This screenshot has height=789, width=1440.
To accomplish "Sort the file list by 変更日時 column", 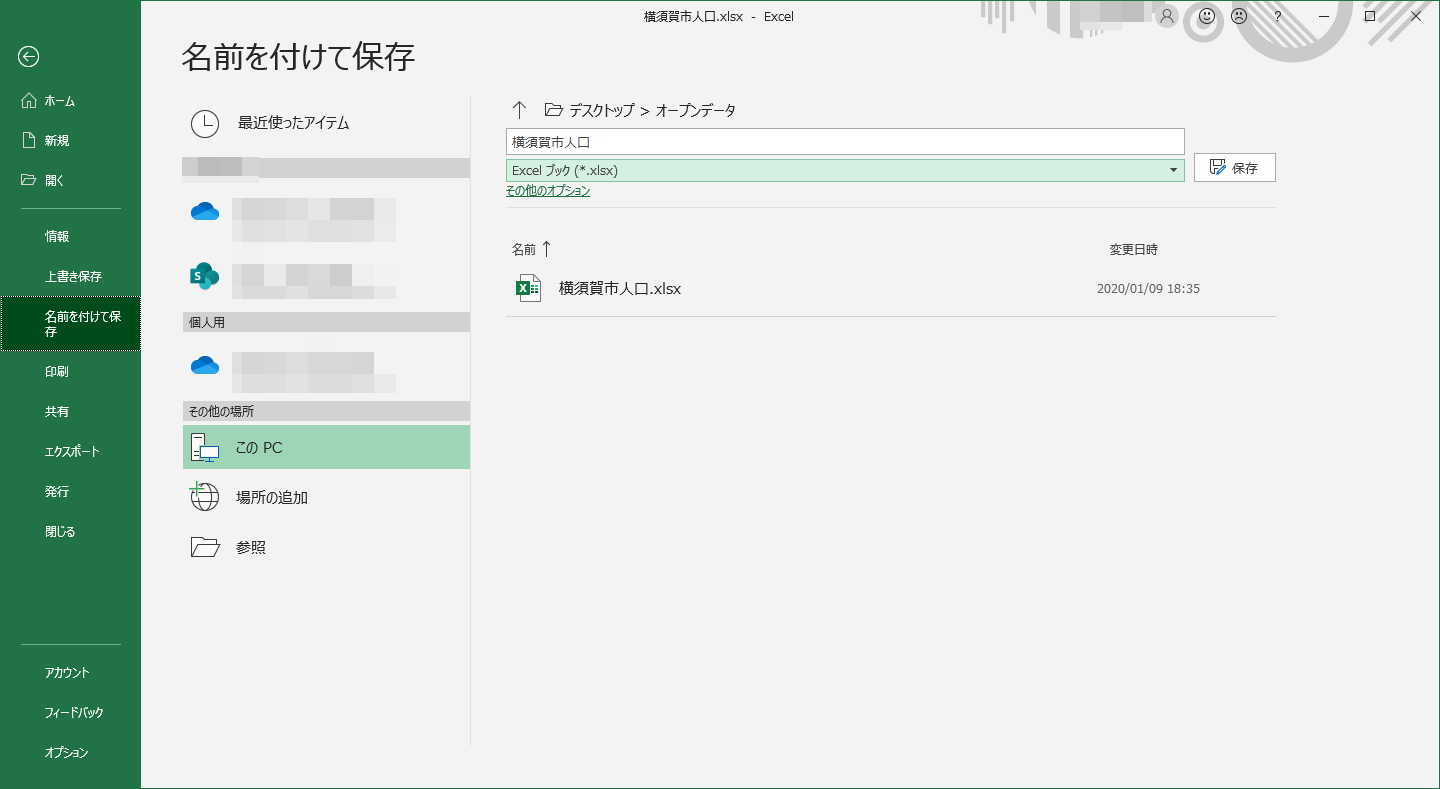I will (x=1133, y=249).
